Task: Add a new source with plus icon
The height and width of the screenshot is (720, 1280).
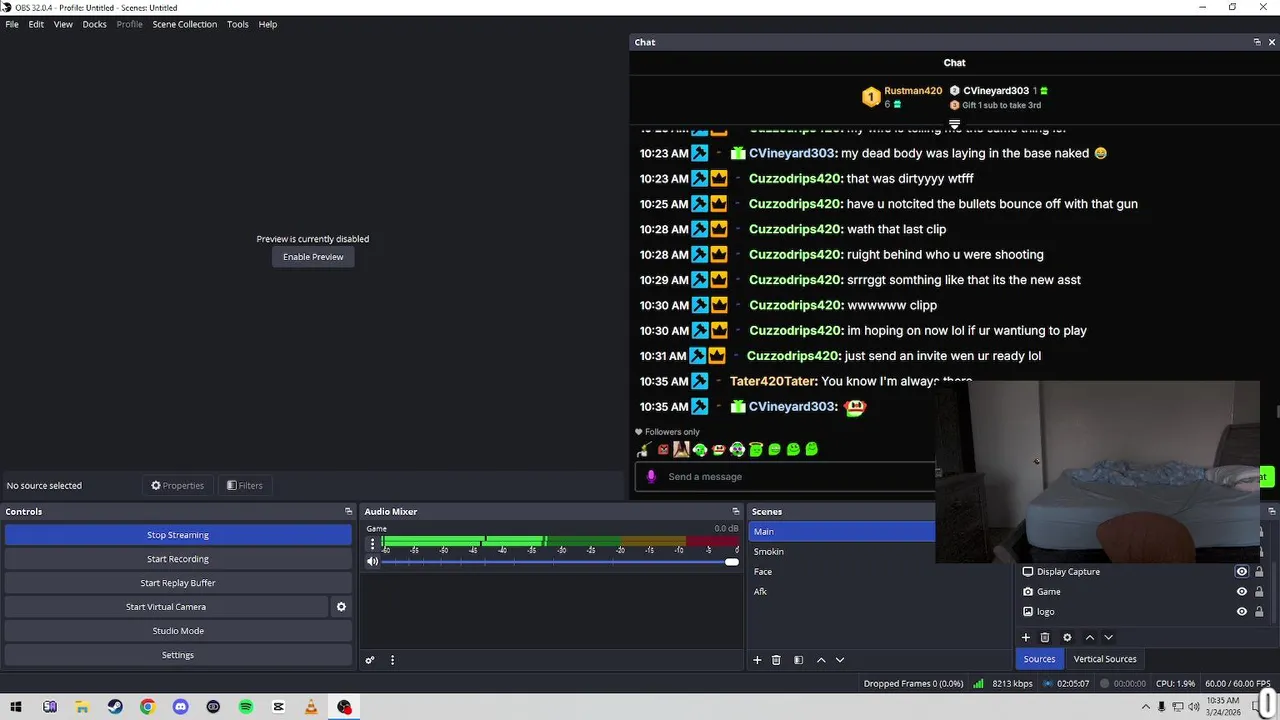Action: coord(1025,637)
